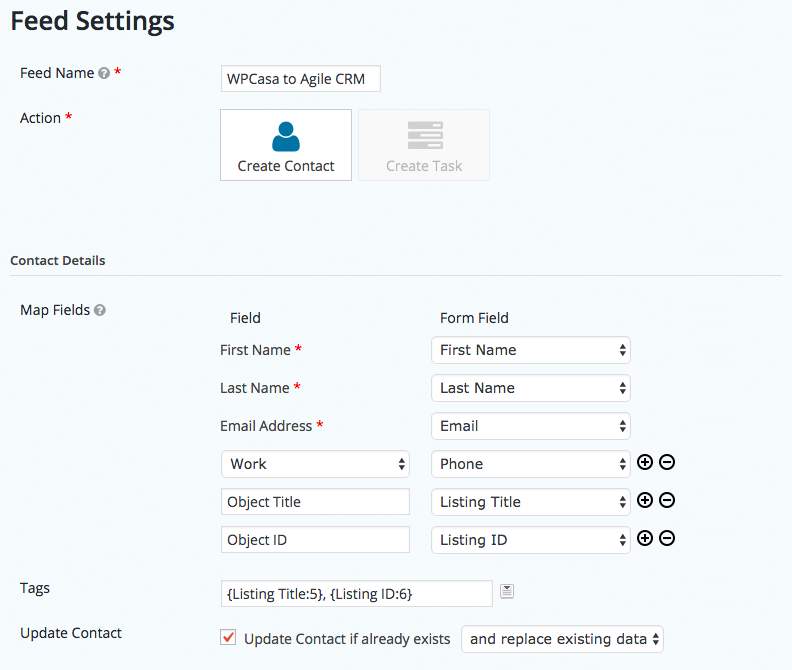Open the First Name form field dropdown
Image resolution: width=792 pixels, height=670 pixels.
click(x=531, y=350)
